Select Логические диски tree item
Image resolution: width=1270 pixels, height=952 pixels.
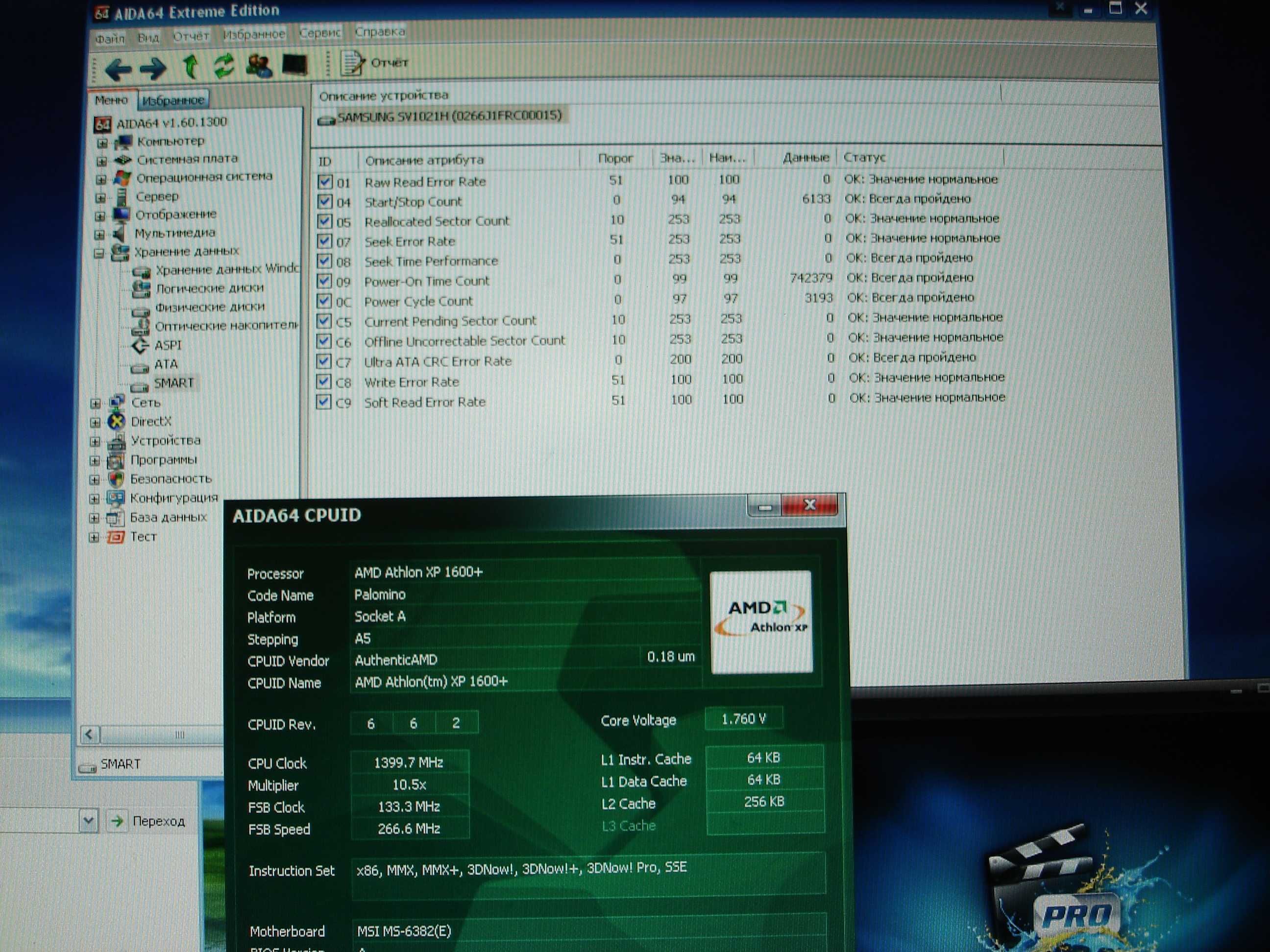(210, 288)
